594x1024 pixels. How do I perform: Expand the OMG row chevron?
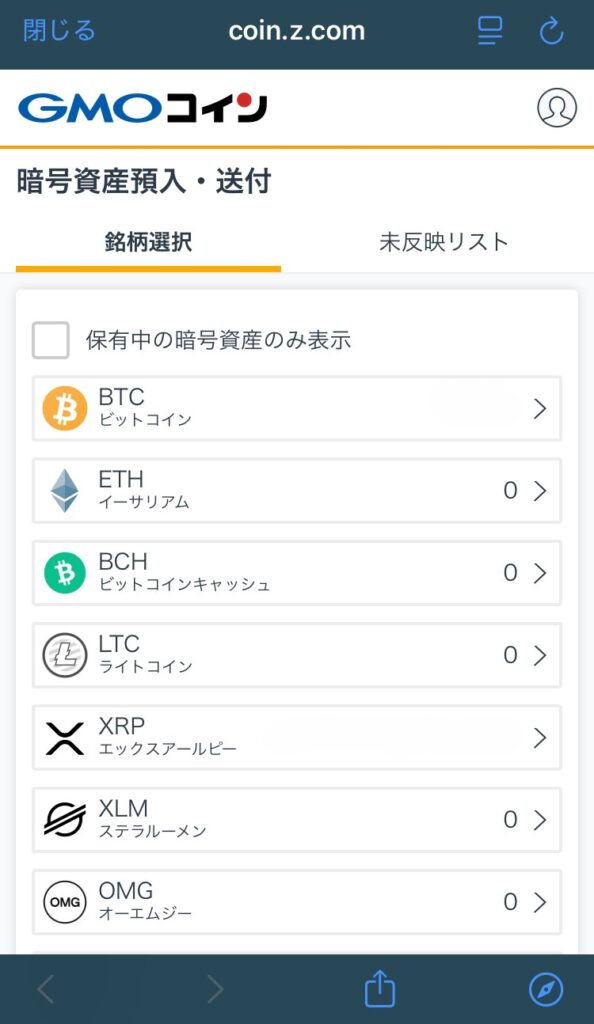[540, 902]
